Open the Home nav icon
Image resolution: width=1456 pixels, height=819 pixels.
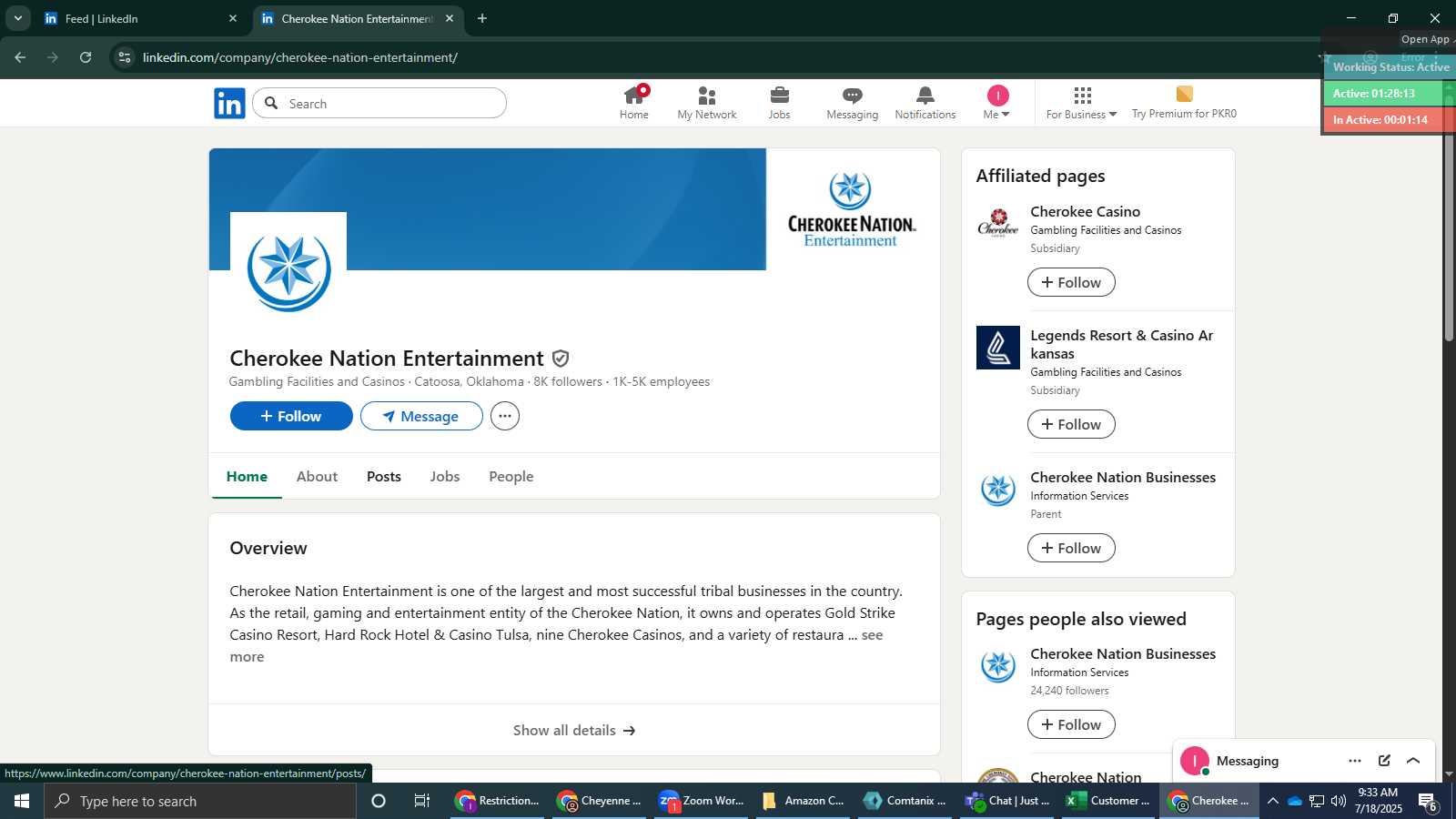tap(634, 103)
